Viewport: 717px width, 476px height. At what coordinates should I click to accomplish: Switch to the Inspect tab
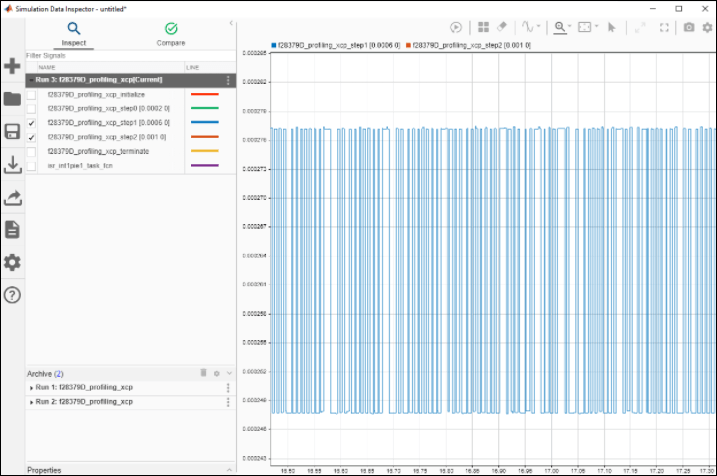point(74,34)
